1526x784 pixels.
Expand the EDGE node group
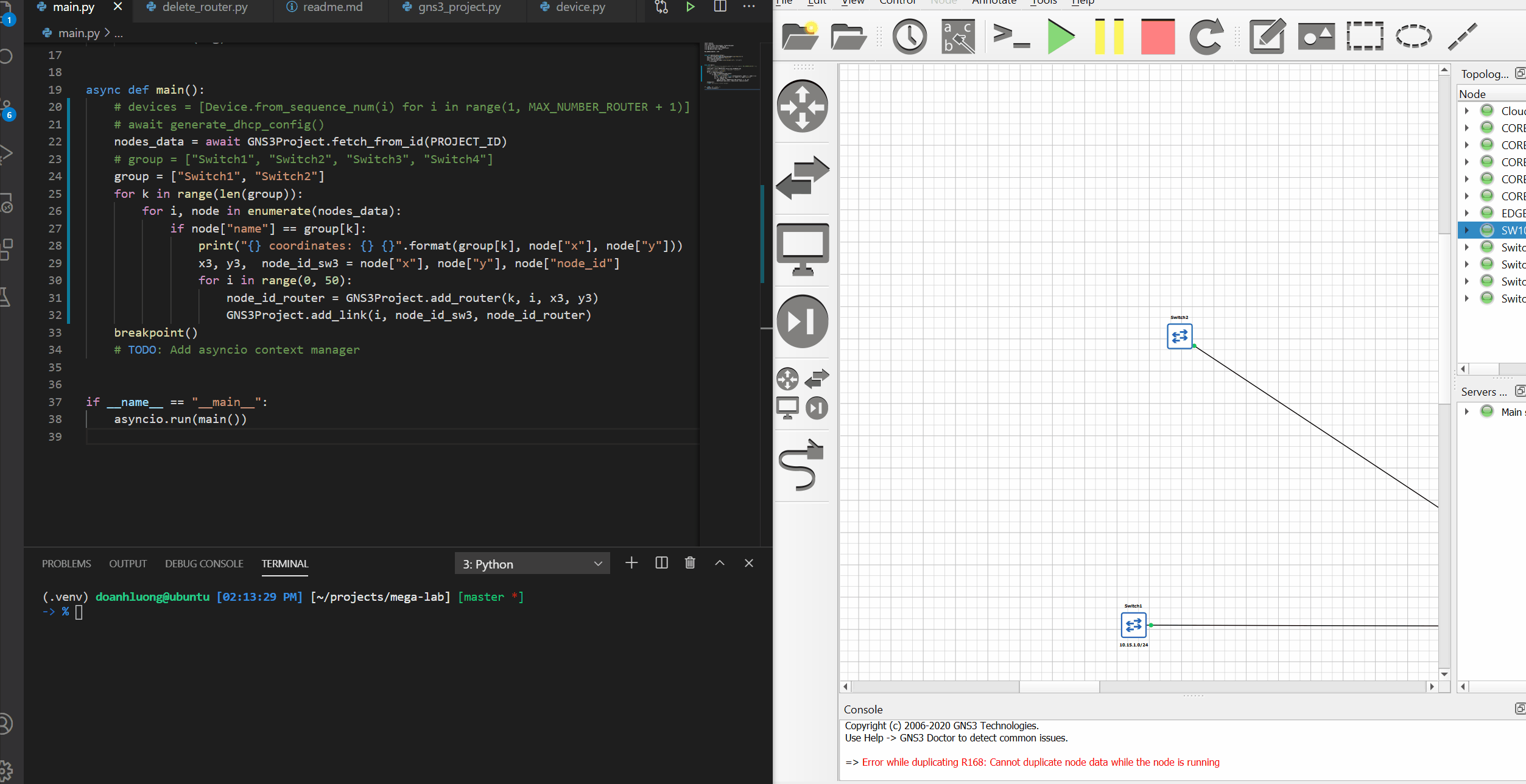click(x=1467, y=213)
